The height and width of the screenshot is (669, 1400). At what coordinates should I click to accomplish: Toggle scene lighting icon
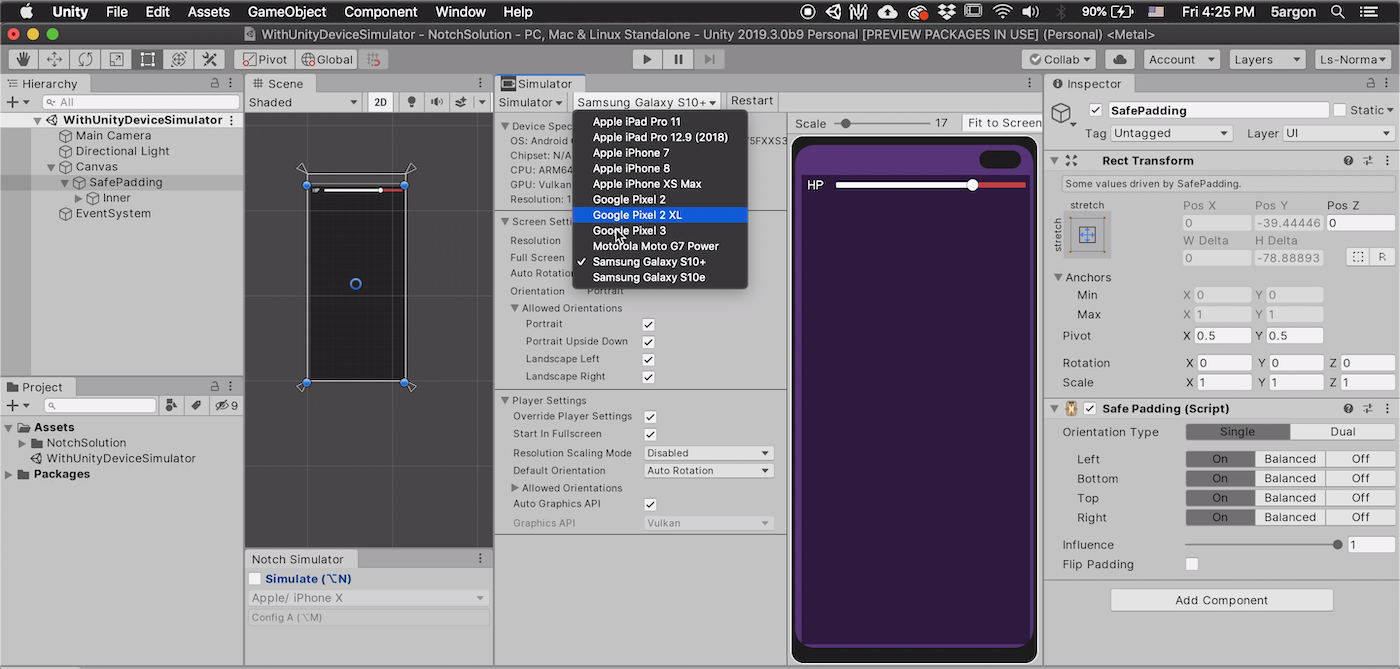coord(411,102)
